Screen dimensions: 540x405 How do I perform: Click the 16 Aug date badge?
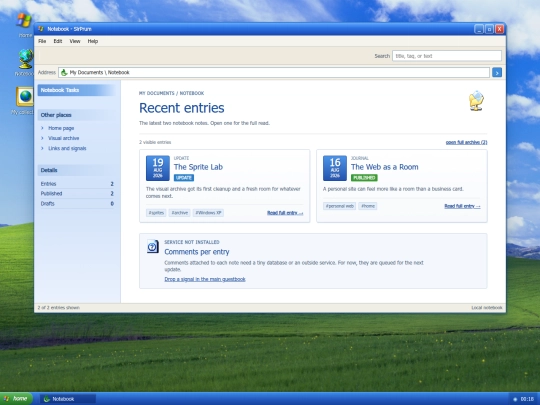[335, 168]
